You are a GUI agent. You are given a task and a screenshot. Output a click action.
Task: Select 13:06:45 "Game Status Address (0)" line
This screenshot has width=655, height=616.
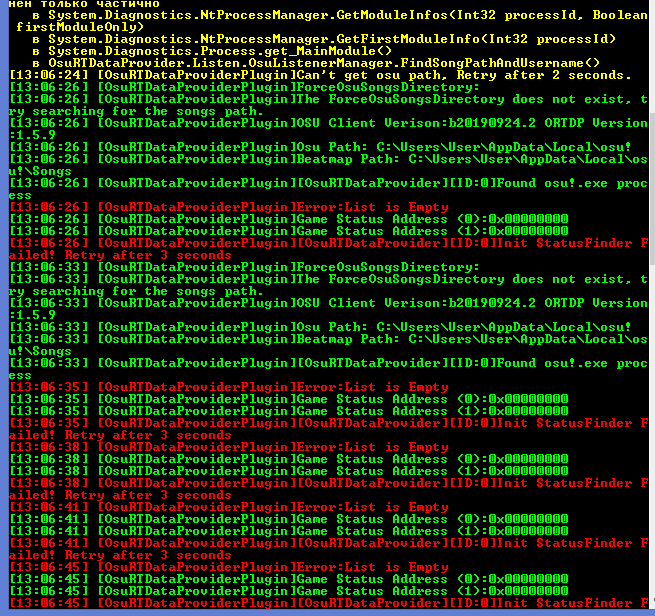point(289,579)
